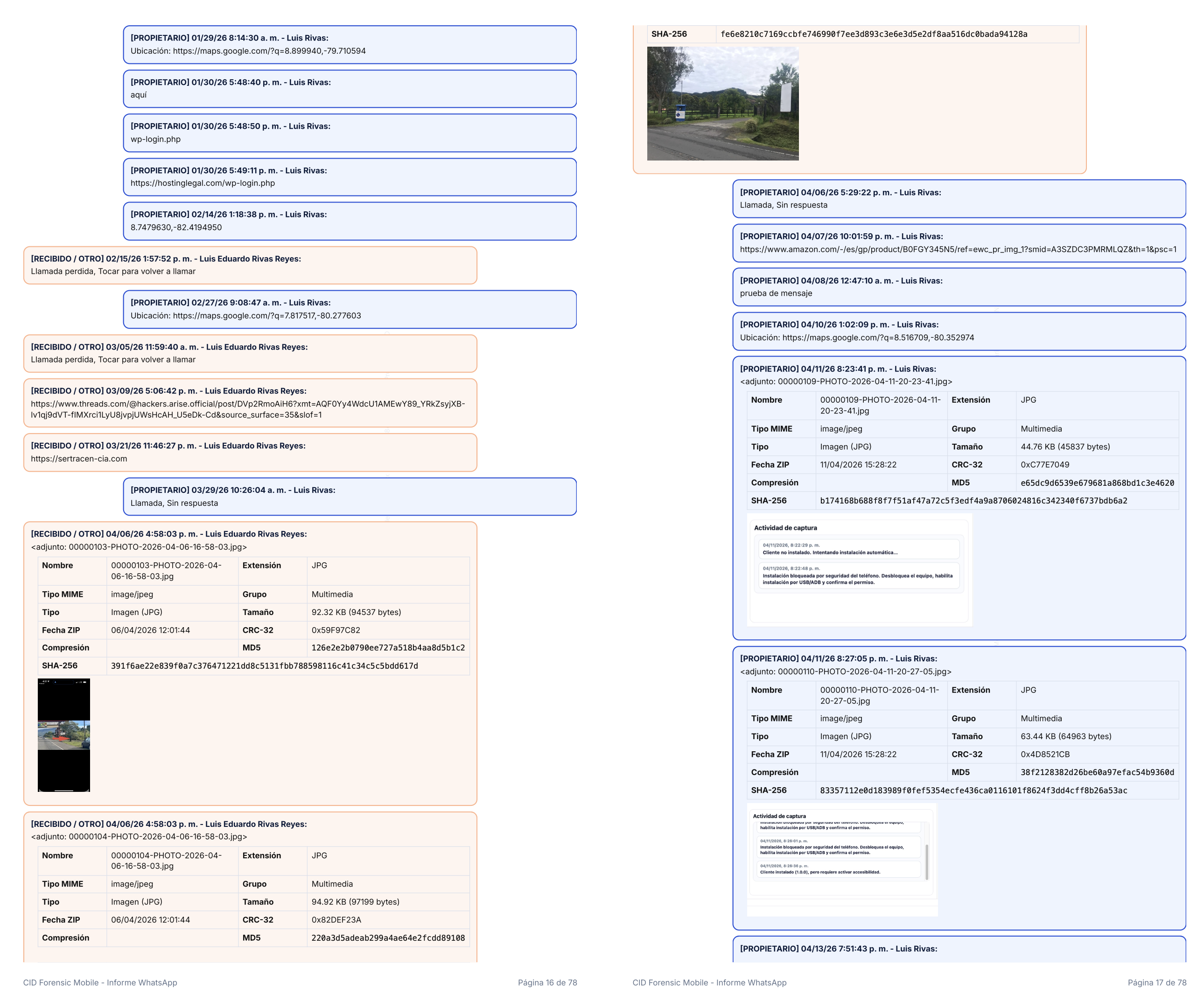
Task: Click header '[PROPIETARIO] 02/14/26 1:18:38 p. m.'
Action: point(229,215)
